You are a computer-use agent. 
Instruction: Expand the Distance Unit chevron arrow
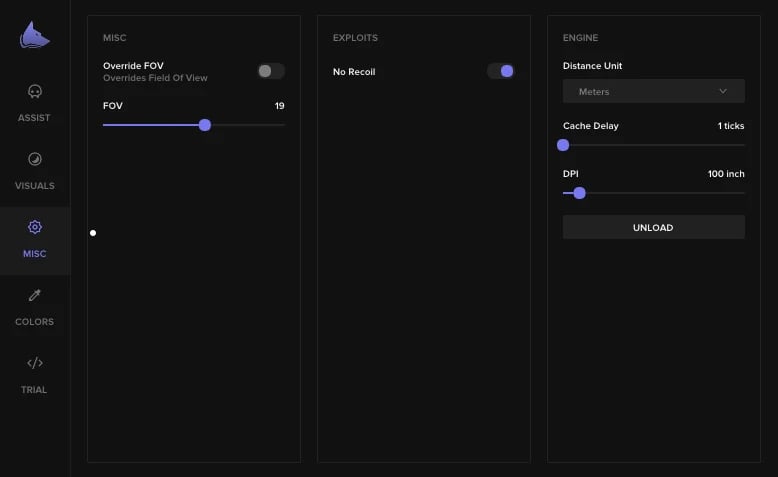pos(723,91)
